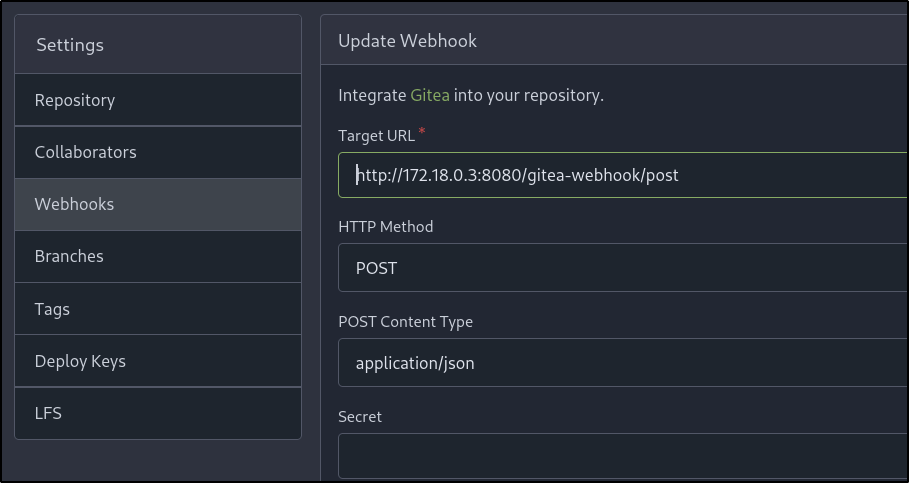Click the HTTP Method label
The width and height of the screenshot is (909, 483).
(385, 227)
